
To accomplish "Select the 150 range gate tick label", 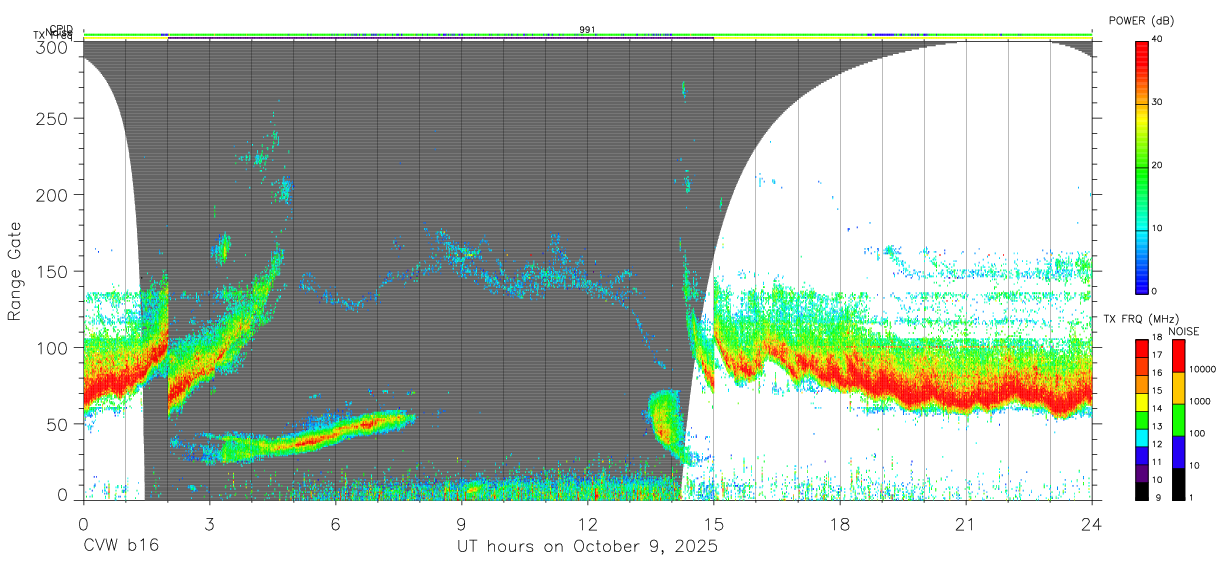I will tap(53, 271).
